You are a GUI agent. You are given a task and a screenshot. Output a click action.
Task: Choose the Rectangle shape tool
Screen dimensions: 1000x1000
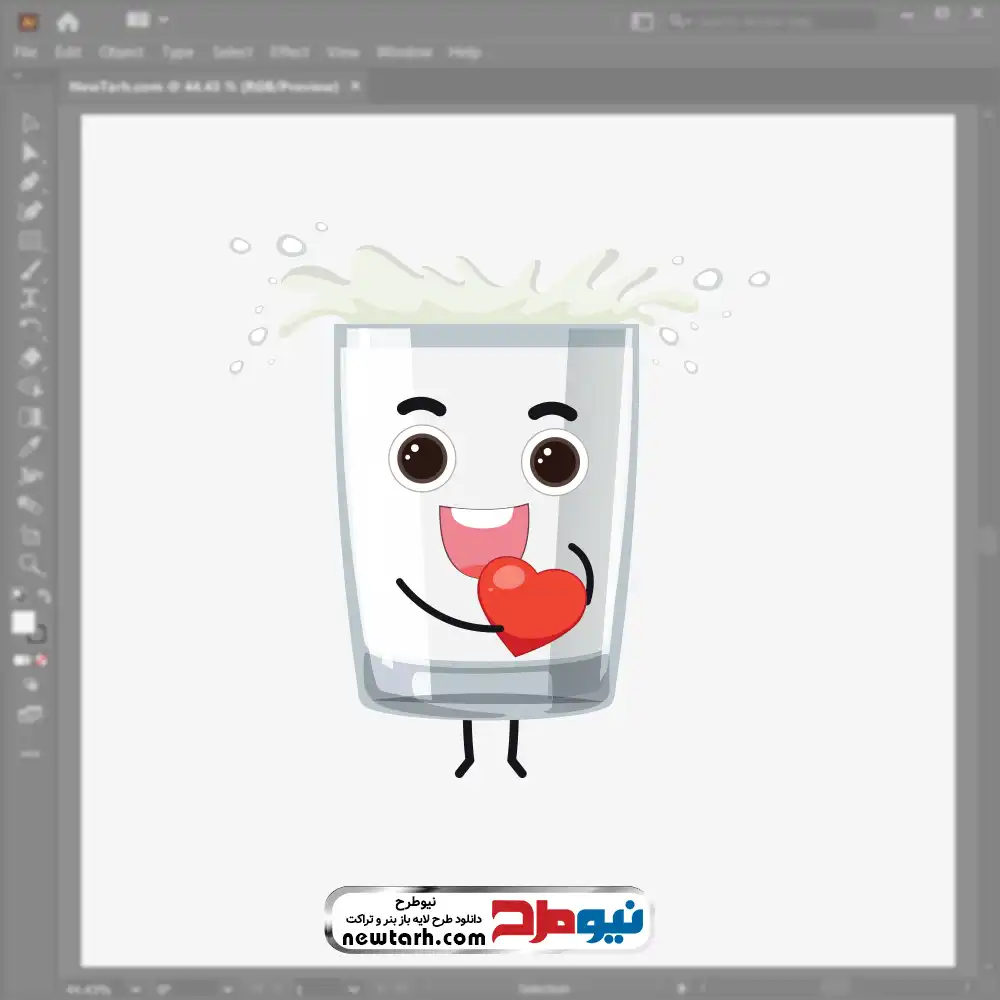[30, 240]
